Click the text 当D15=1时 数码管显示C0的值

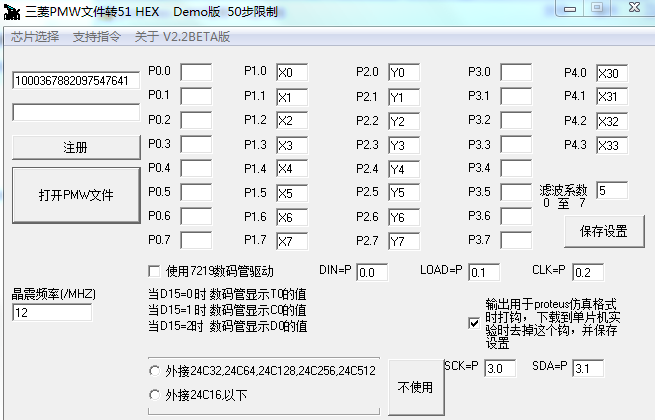pyautogui.click(x=227, y=310)
